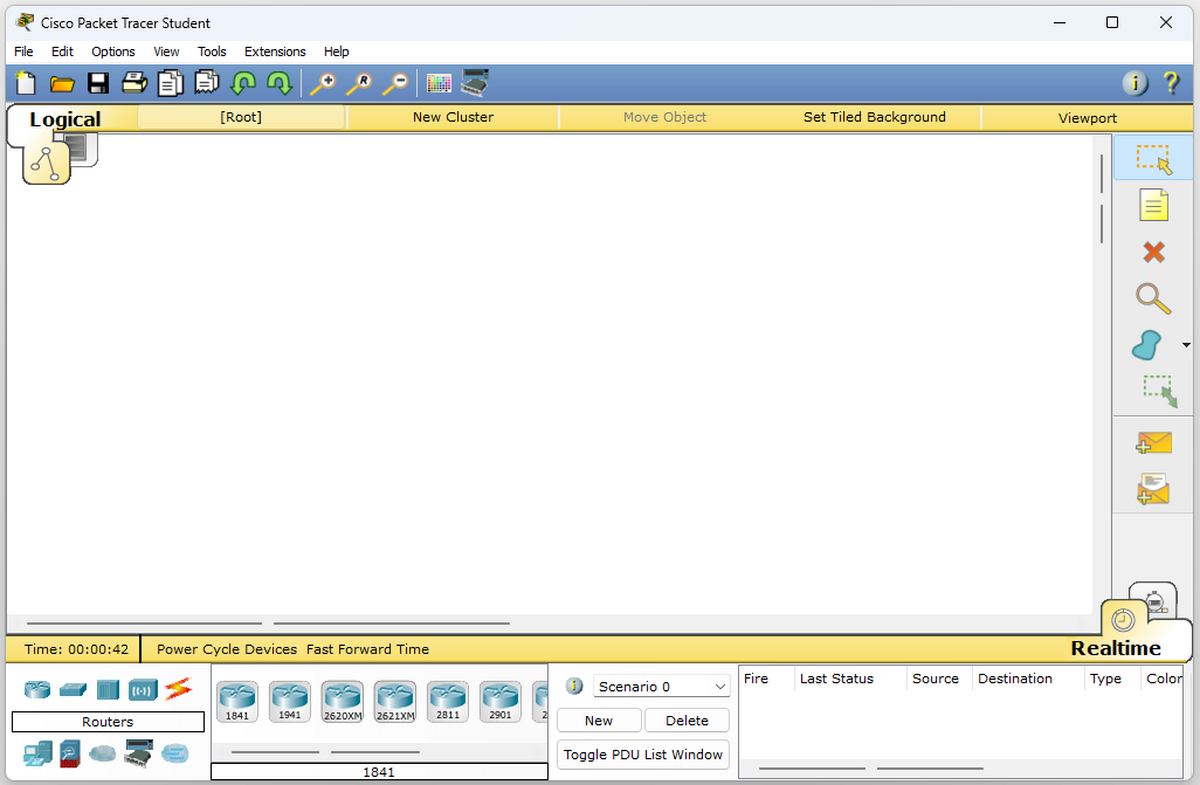Viewport: 1200px width, 785px height.
Task: Select the End Devices category icon
Action: point(38,753)
